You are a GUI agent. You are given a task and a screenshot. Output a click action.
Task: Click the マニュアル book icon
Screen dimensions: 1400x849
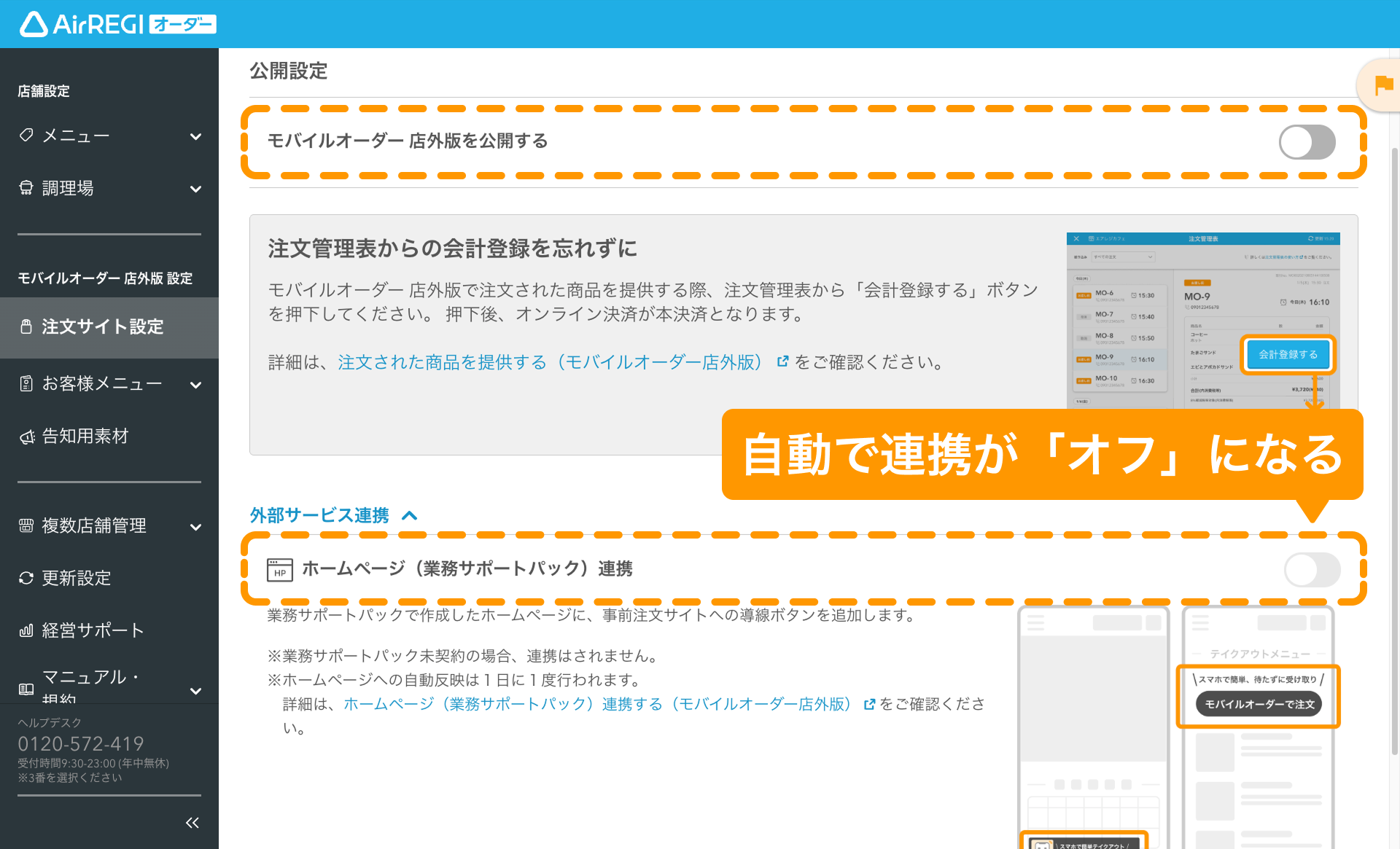26,689
